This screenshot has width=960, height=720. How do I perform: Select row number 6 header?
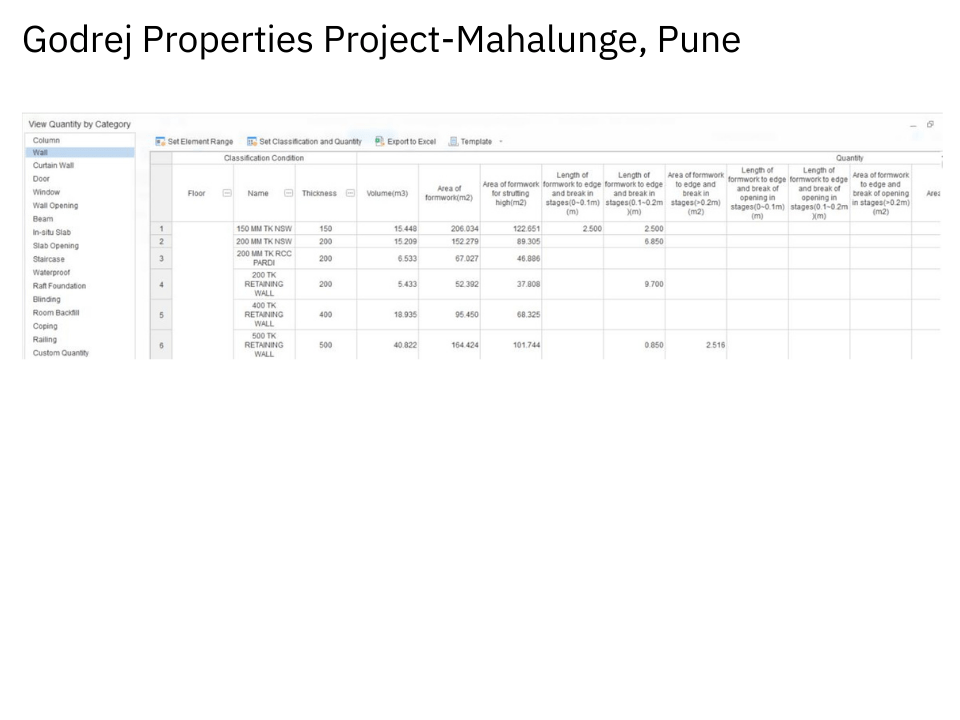(161, 345)
